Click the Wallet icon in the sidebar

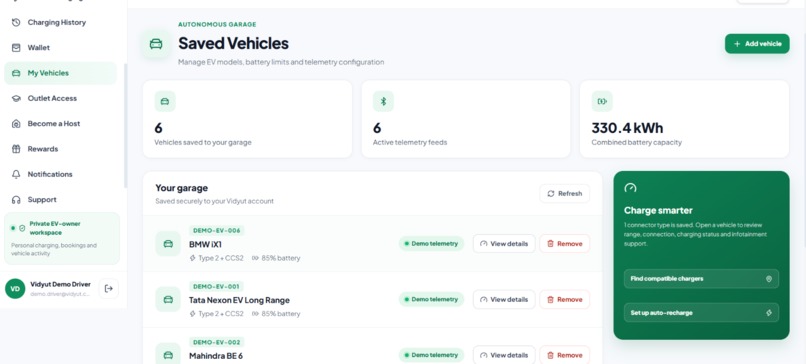pyautogui.click(x=16, y=47)
